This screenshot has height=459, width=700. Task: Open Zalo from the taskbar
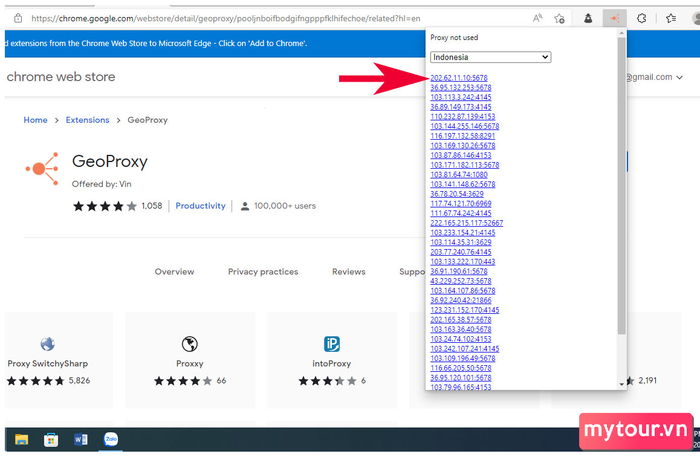coord(111,439)
